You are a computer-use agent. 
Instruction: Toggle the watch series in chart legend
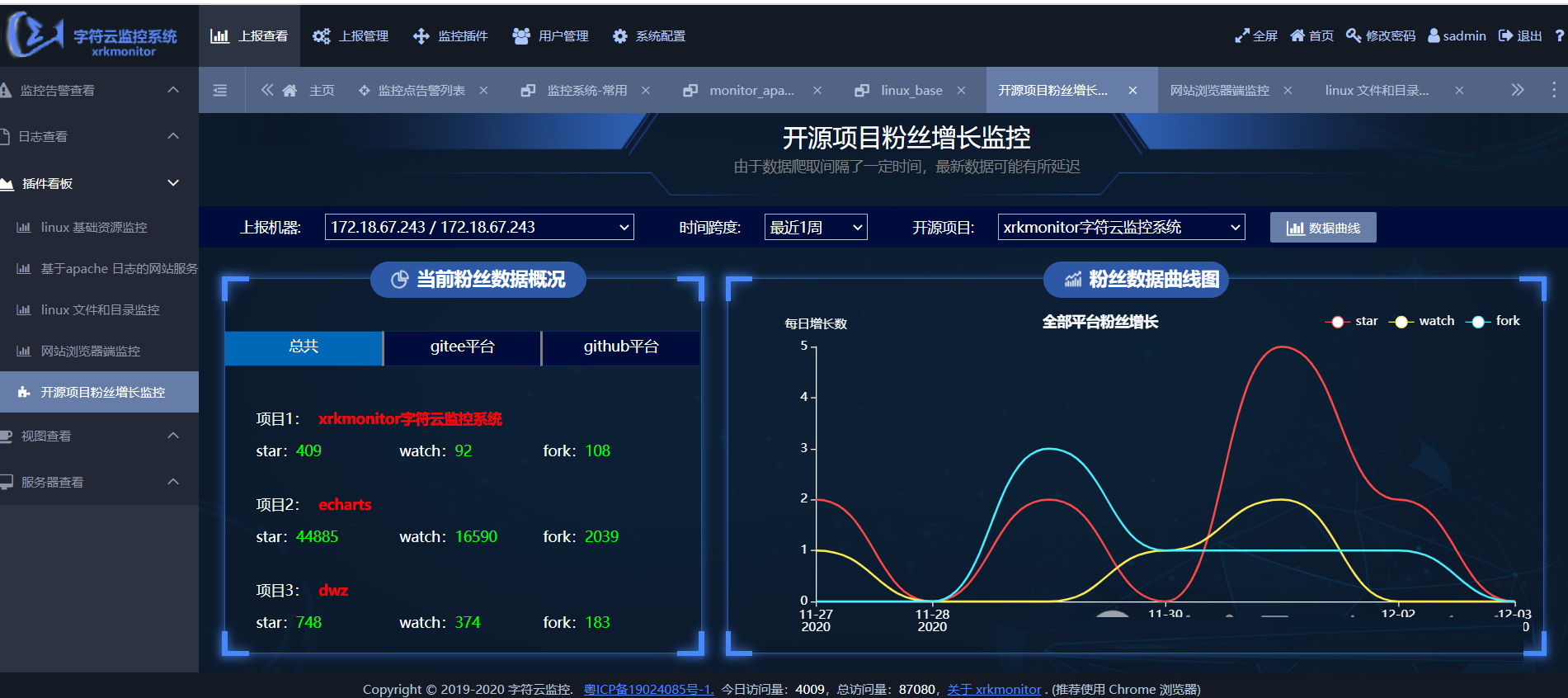(1421, 321)
